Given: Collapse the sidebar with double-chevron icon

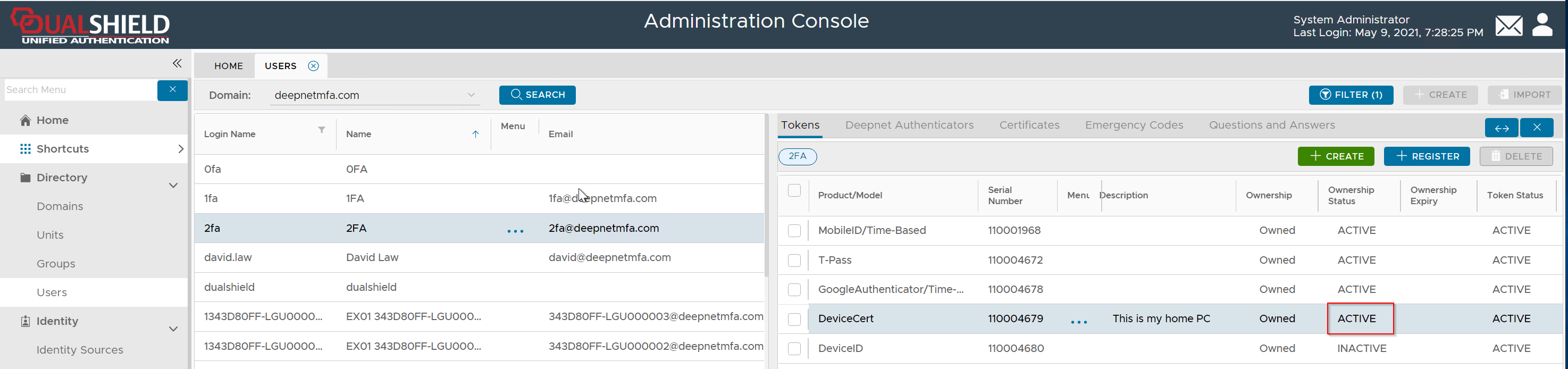Looking at the screenshot, I should click(177, 63).
